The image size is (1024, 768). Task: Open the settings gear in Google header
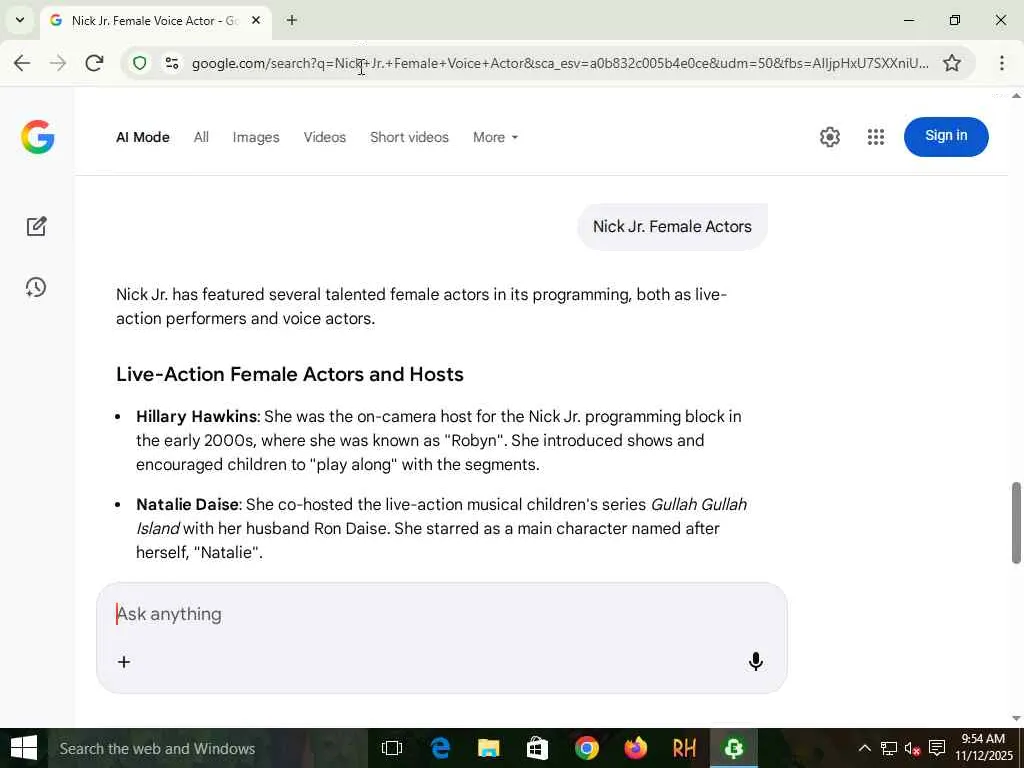(829, 137)
